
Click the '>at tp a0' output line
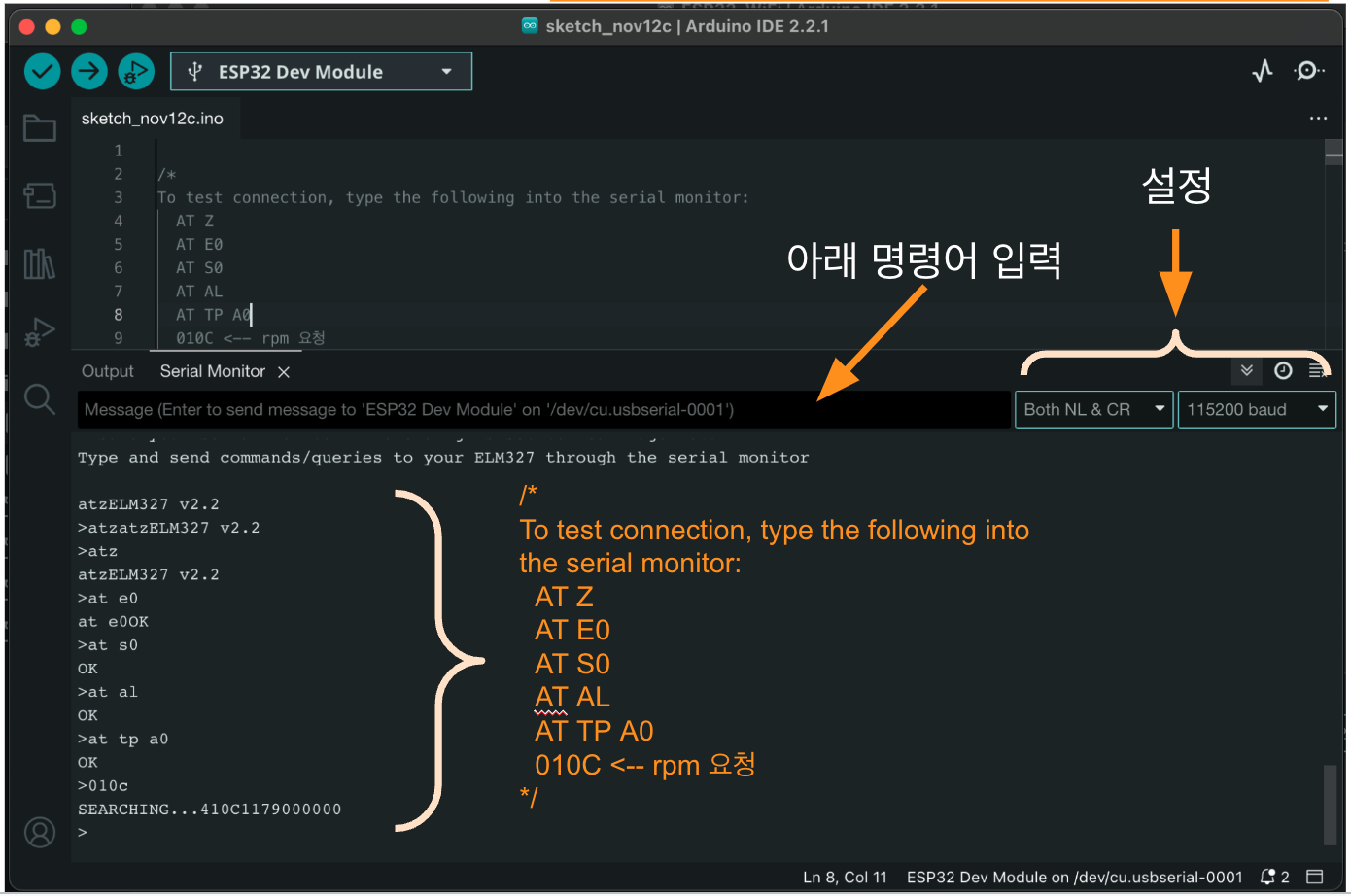[x=122, y=739]
